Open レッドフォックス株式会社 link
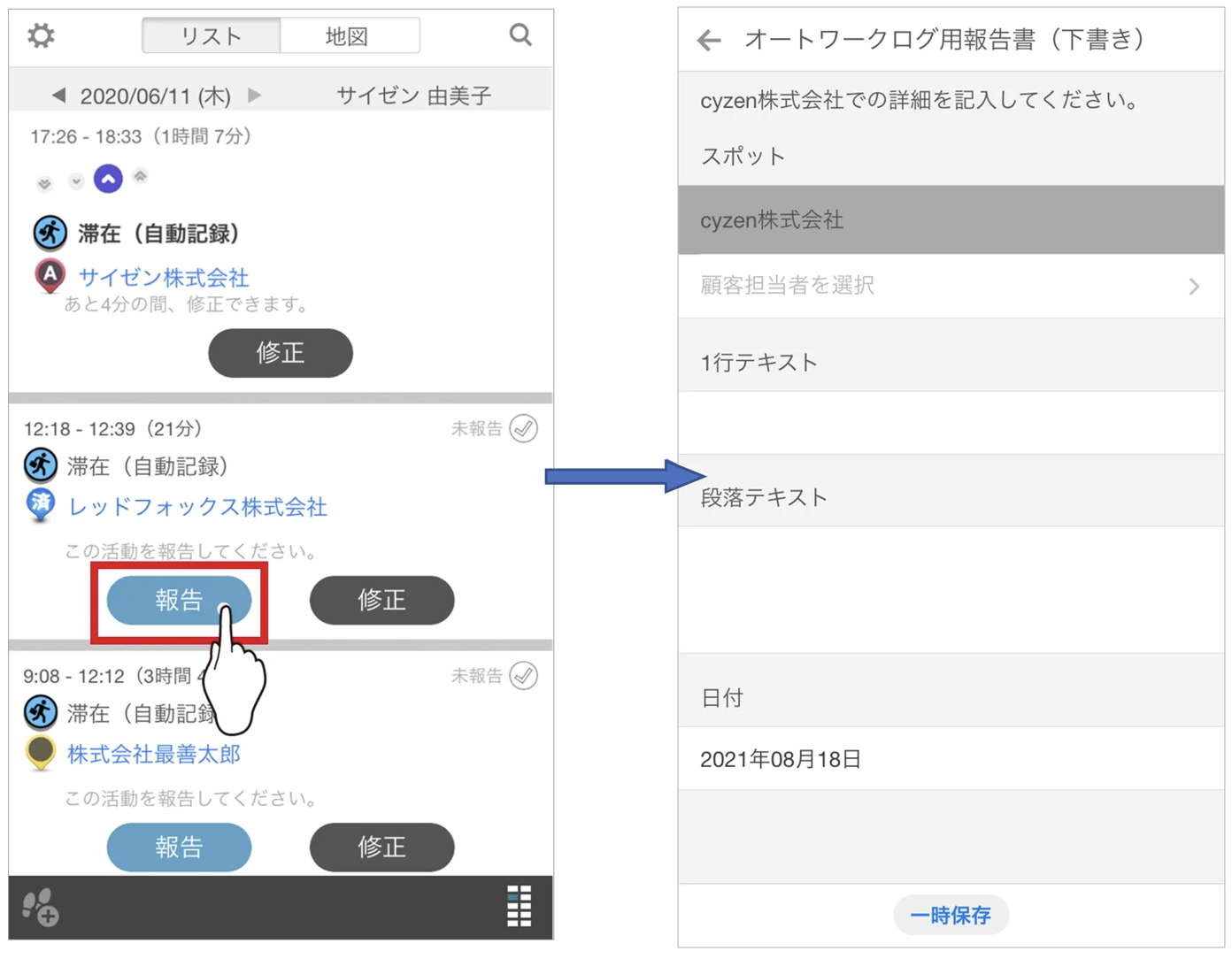The height and width of the screenshot is (959, 1232). pos(197,506)
